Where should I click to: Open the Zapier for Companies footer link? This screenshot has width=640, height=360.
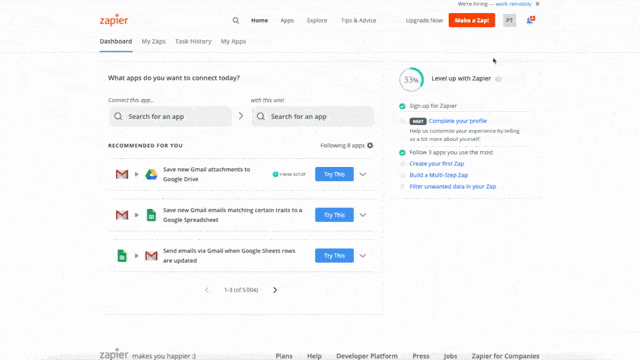click(x=505, y=356)
